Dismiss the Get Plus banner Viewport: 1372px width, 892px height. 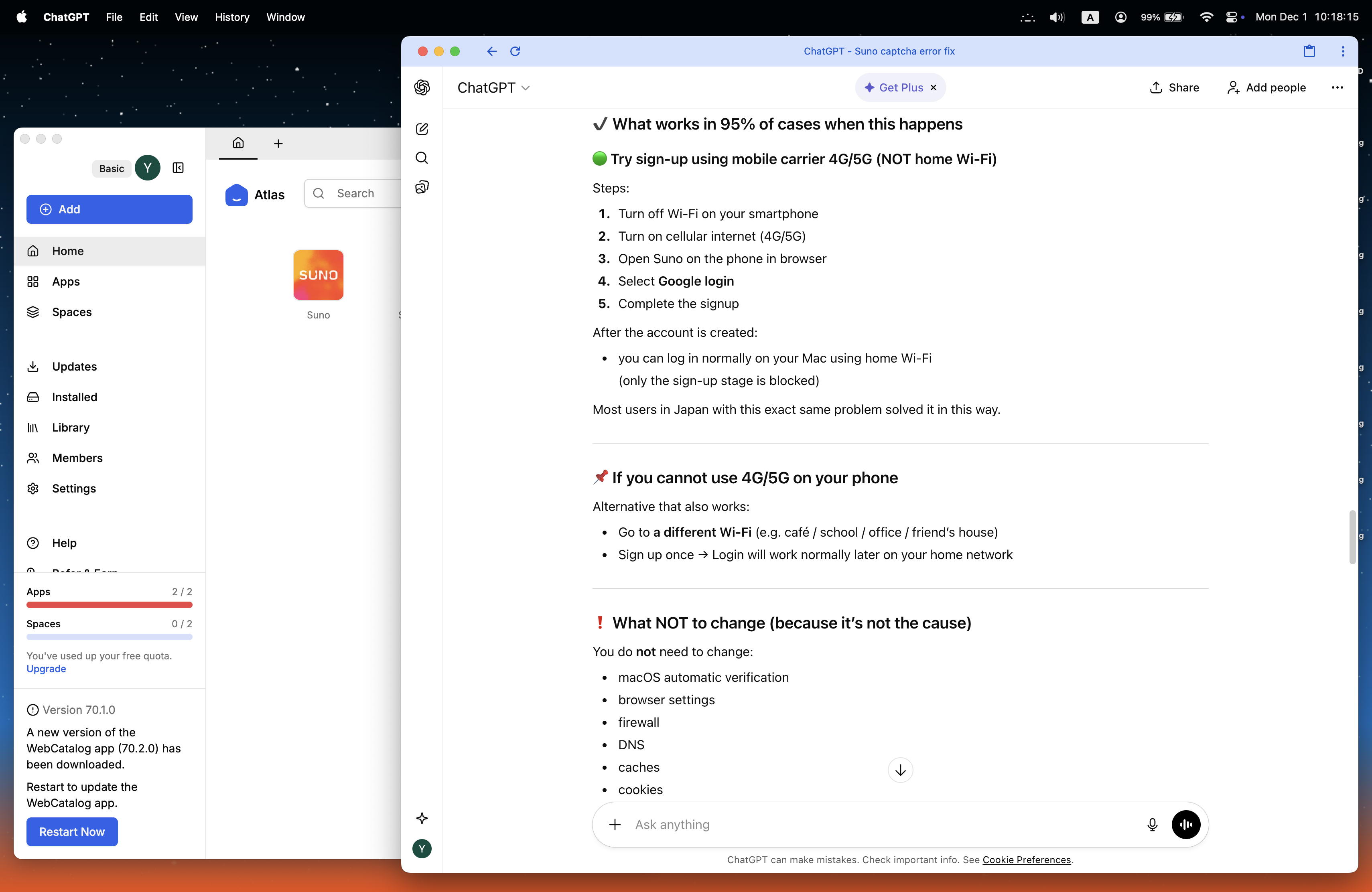pyautogui.click(x=933, y=87)
